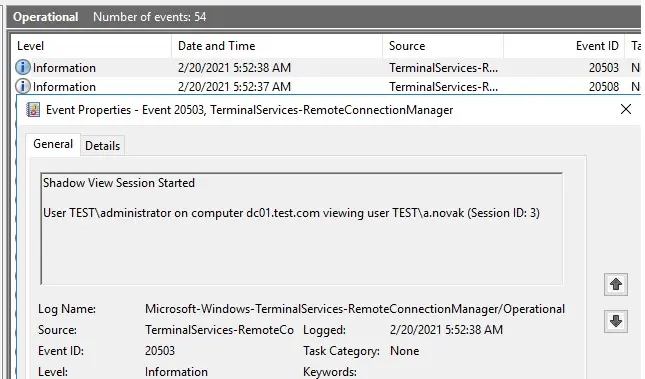Click the Source column header

pos(443,46)
